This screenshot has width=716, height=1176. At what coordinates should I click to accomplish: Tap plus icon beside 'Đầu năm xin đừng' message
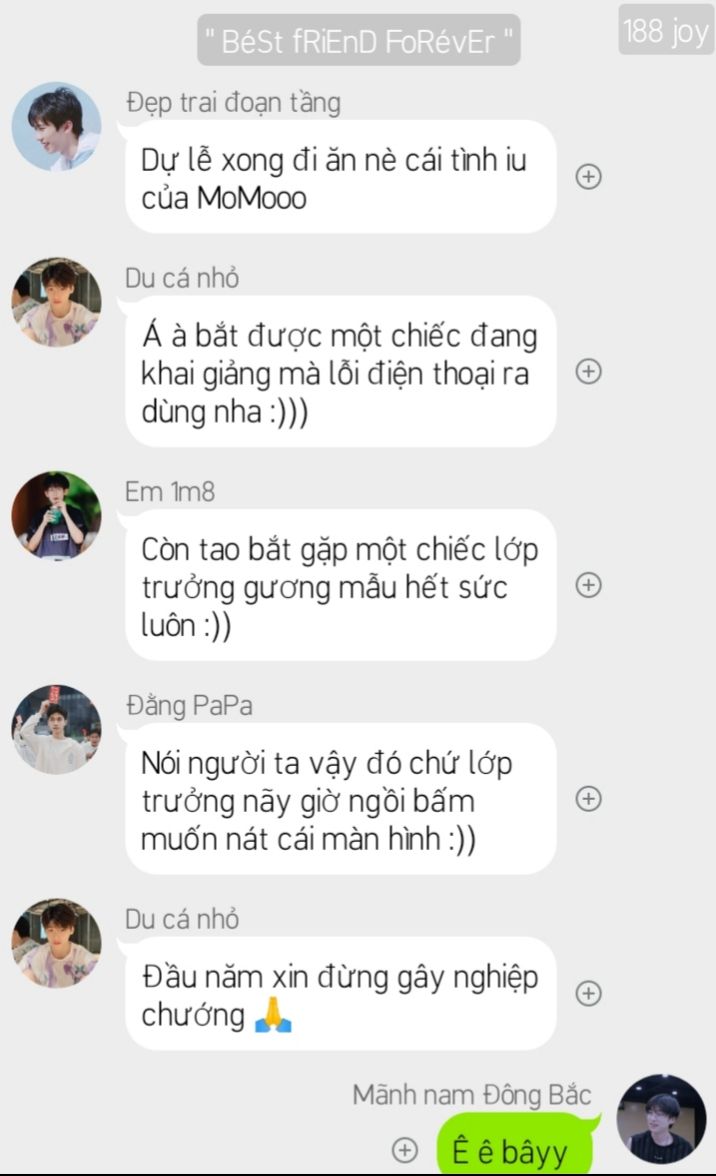coord(589,993)
